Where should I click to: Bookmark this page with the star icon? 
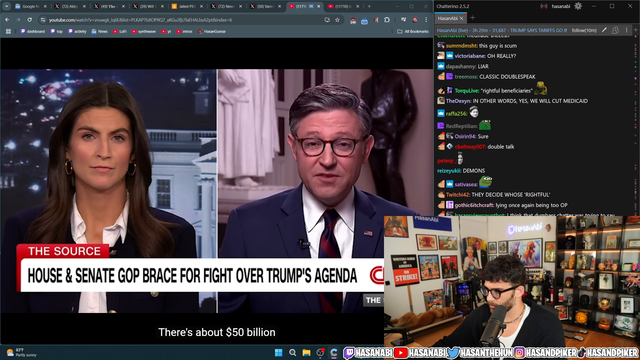pyautogui.click(x=338, y=20)
